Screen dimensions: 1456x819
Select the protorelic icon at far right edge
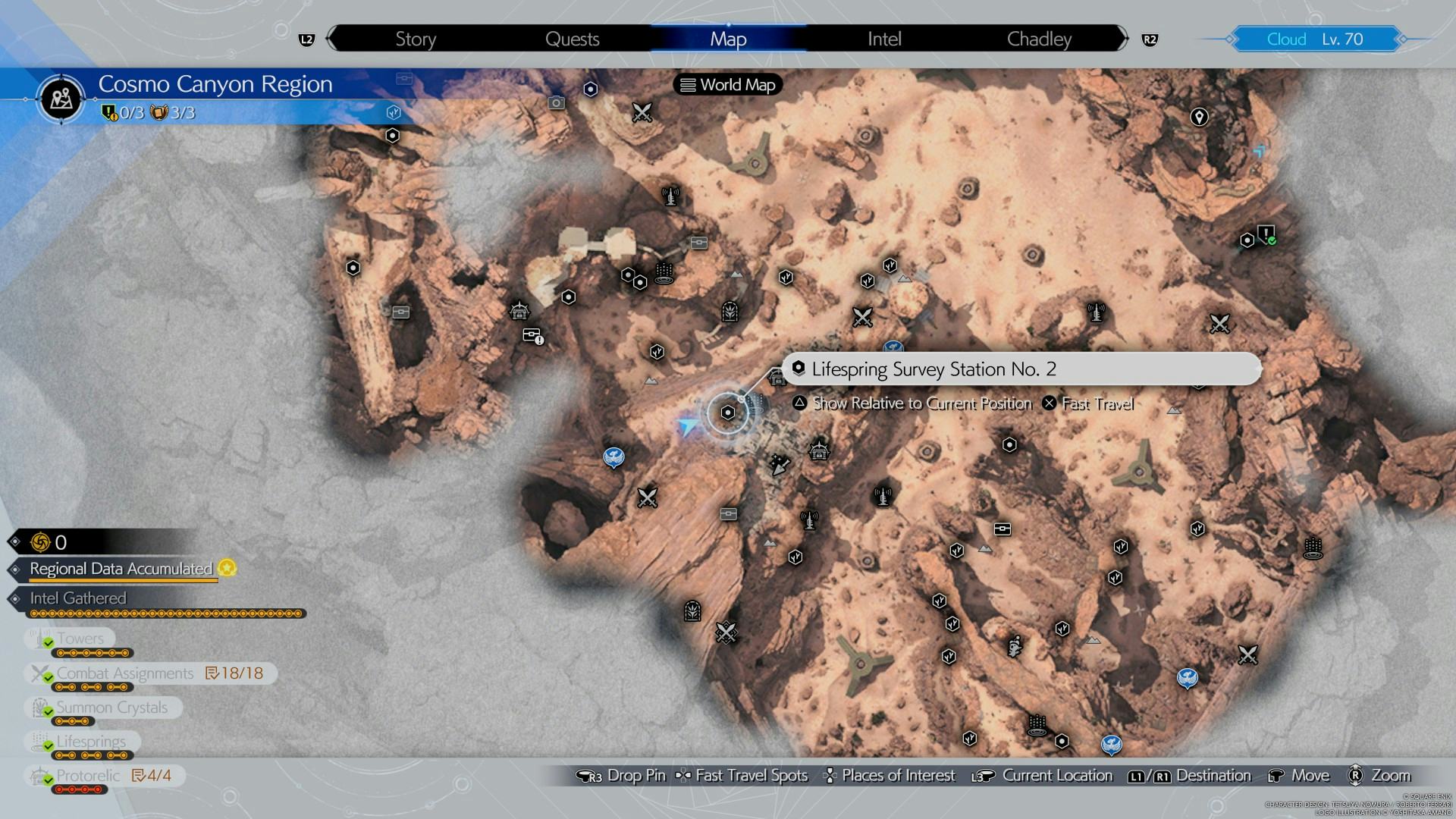[1313, 547]
